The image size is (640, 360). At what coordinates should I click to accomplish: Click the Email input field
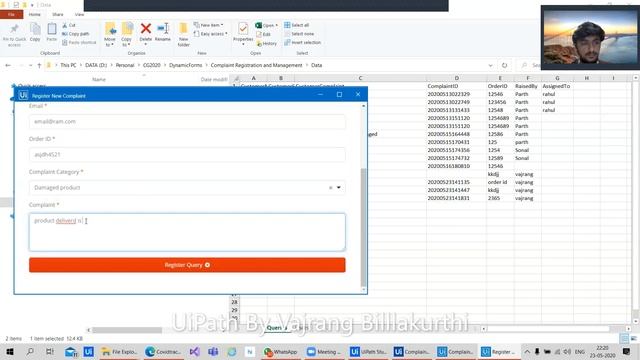coord(187,122)
